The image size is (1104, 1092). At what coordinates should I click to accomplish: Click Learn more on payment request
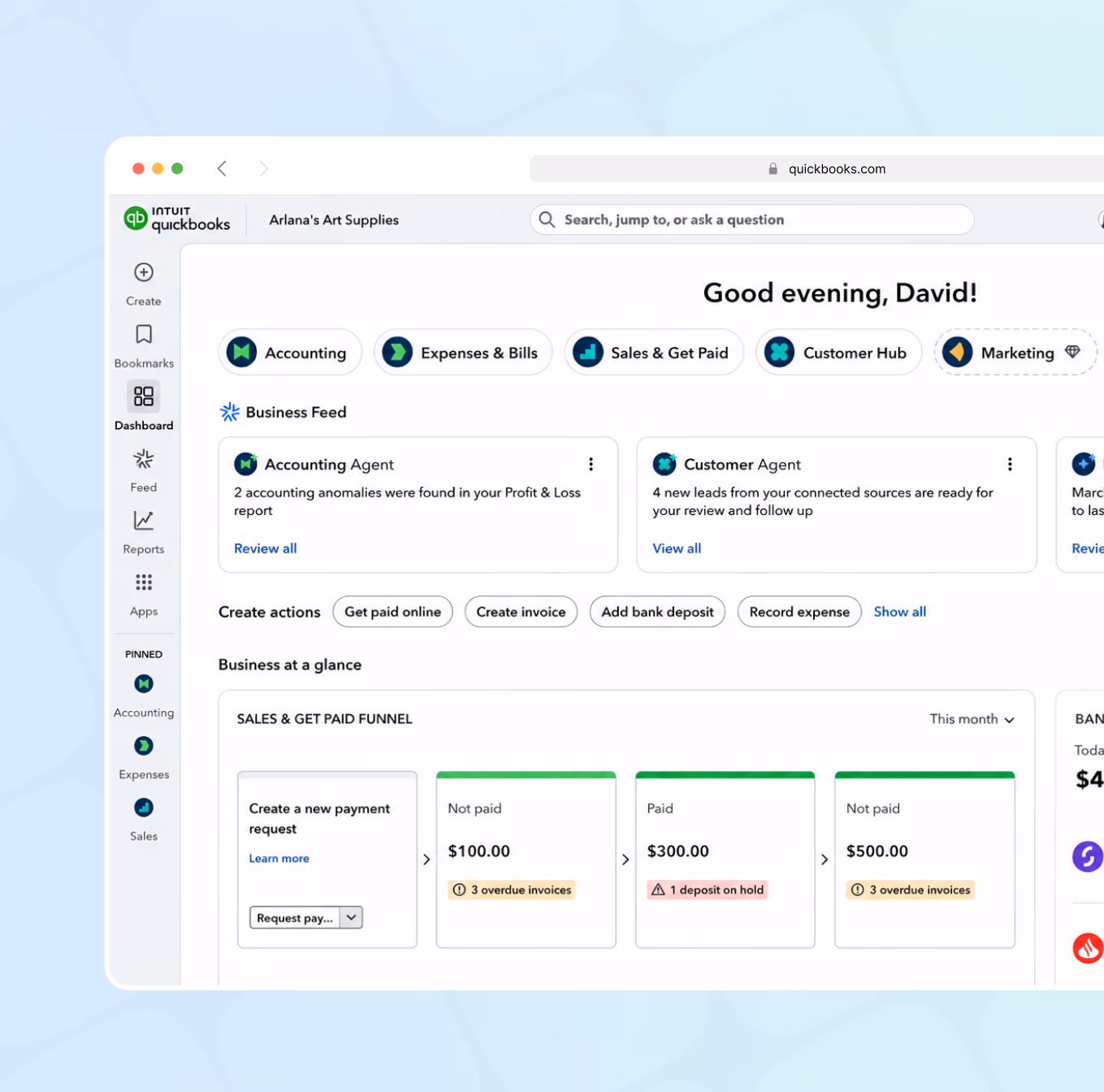279,858
